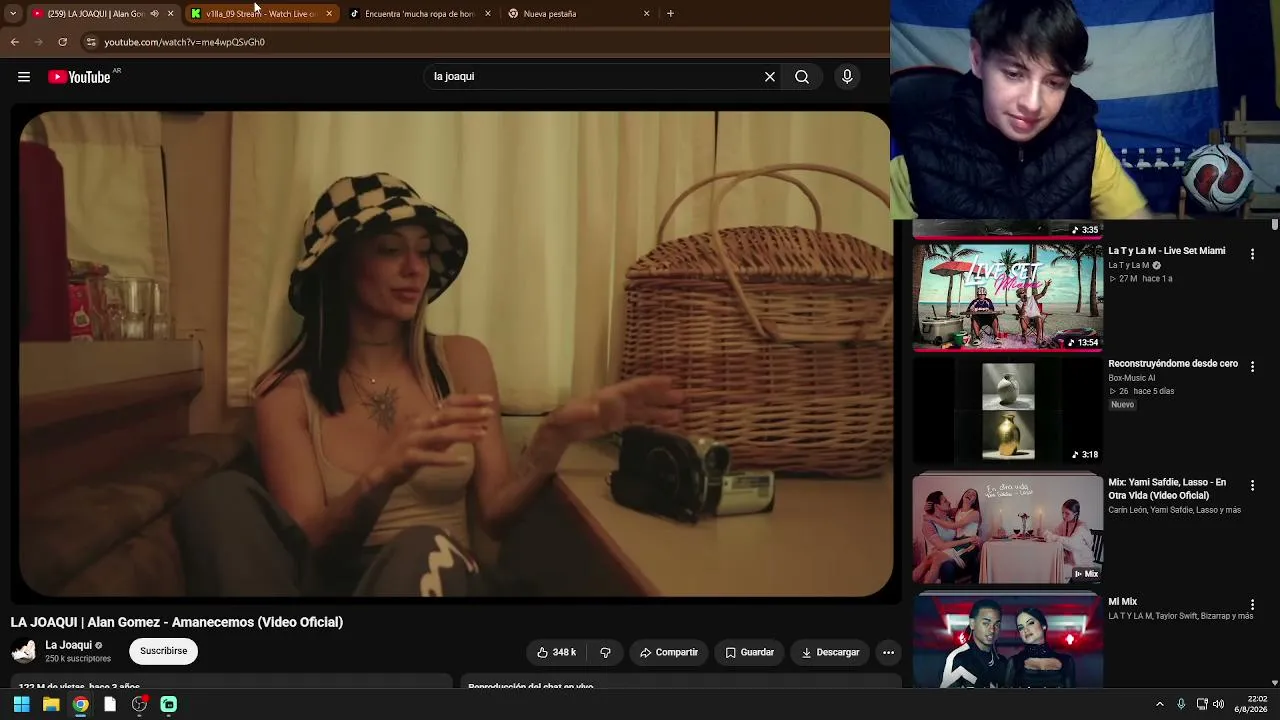Open File Explorer from the taskbar
Screen dimensions: 1280x720
point(51,705)
